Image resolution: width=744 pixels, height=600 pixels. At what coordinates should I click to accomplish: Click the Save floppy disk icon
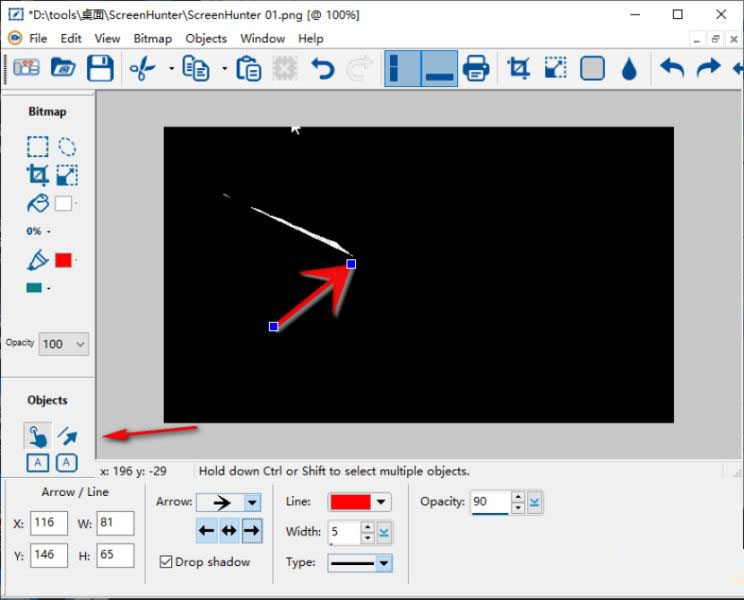pos(100,68)
